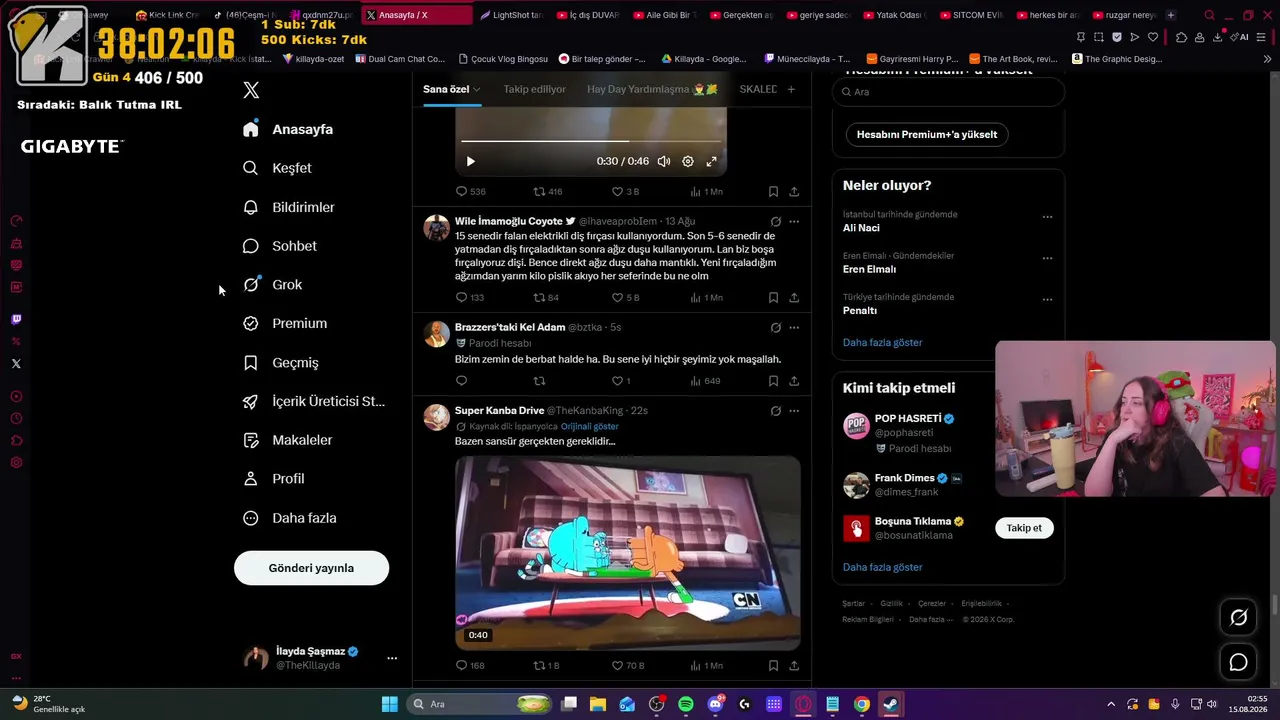Bookmark the Super Kanba Drive post
This screenshot has width=1280, height=720.
pyautogui.click(x=773, y=665)
